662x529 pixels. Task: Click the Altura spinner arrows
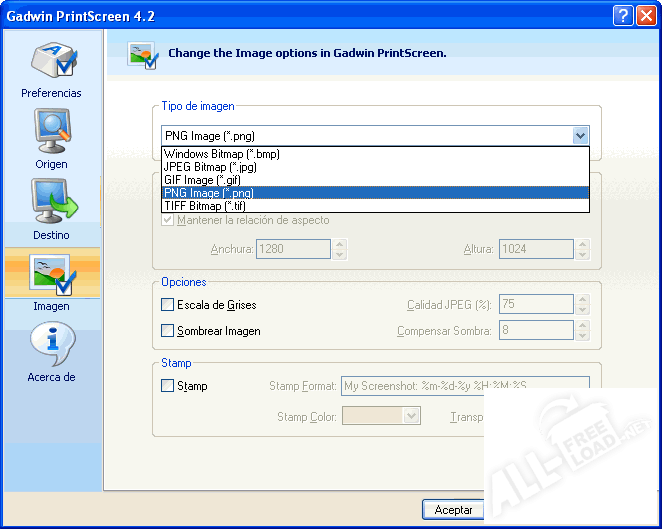[582, 250]
